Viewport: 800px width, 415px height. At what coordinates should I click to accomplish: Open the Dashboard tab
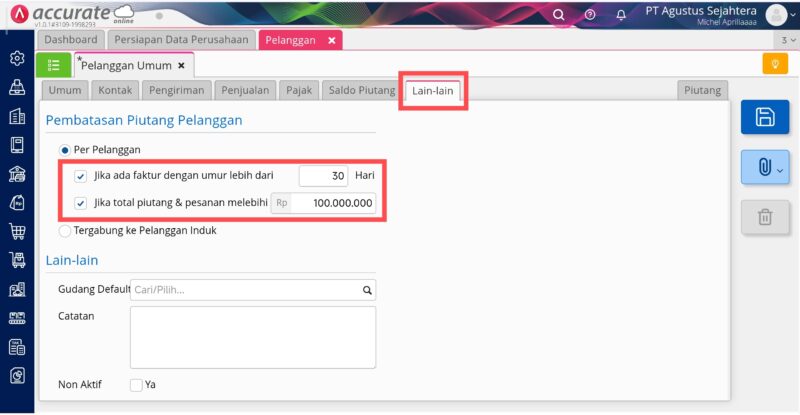[71, 40]
